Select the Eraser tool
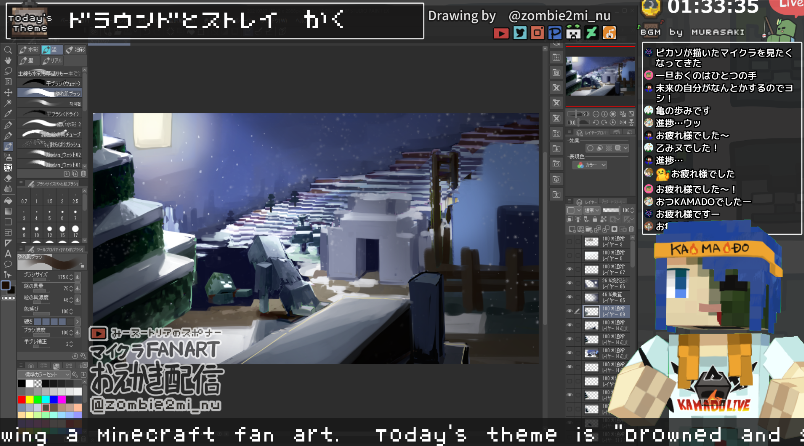This screenshot has height=446, width=804. tap(8, 178)
